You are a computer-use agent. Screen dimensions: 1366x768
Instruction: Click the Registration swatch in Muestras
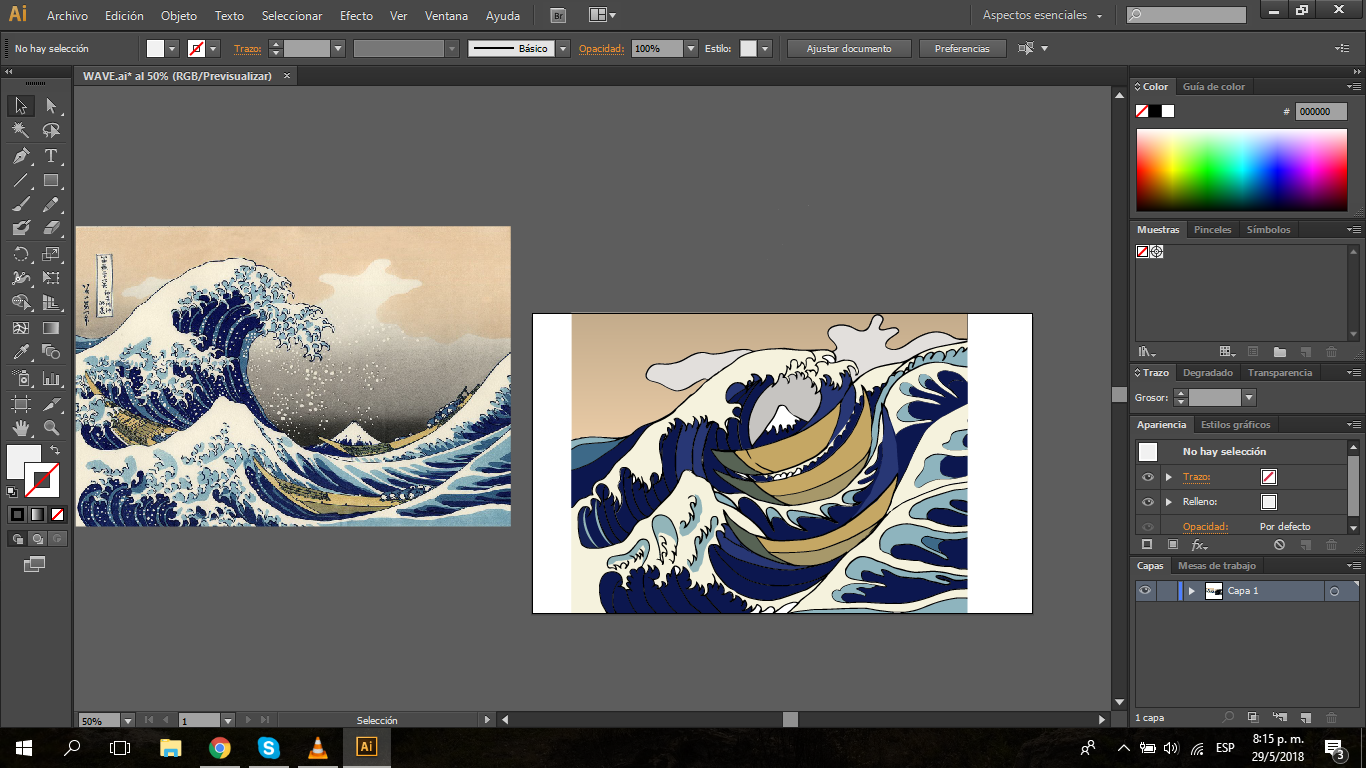[x=1156, y=252]
